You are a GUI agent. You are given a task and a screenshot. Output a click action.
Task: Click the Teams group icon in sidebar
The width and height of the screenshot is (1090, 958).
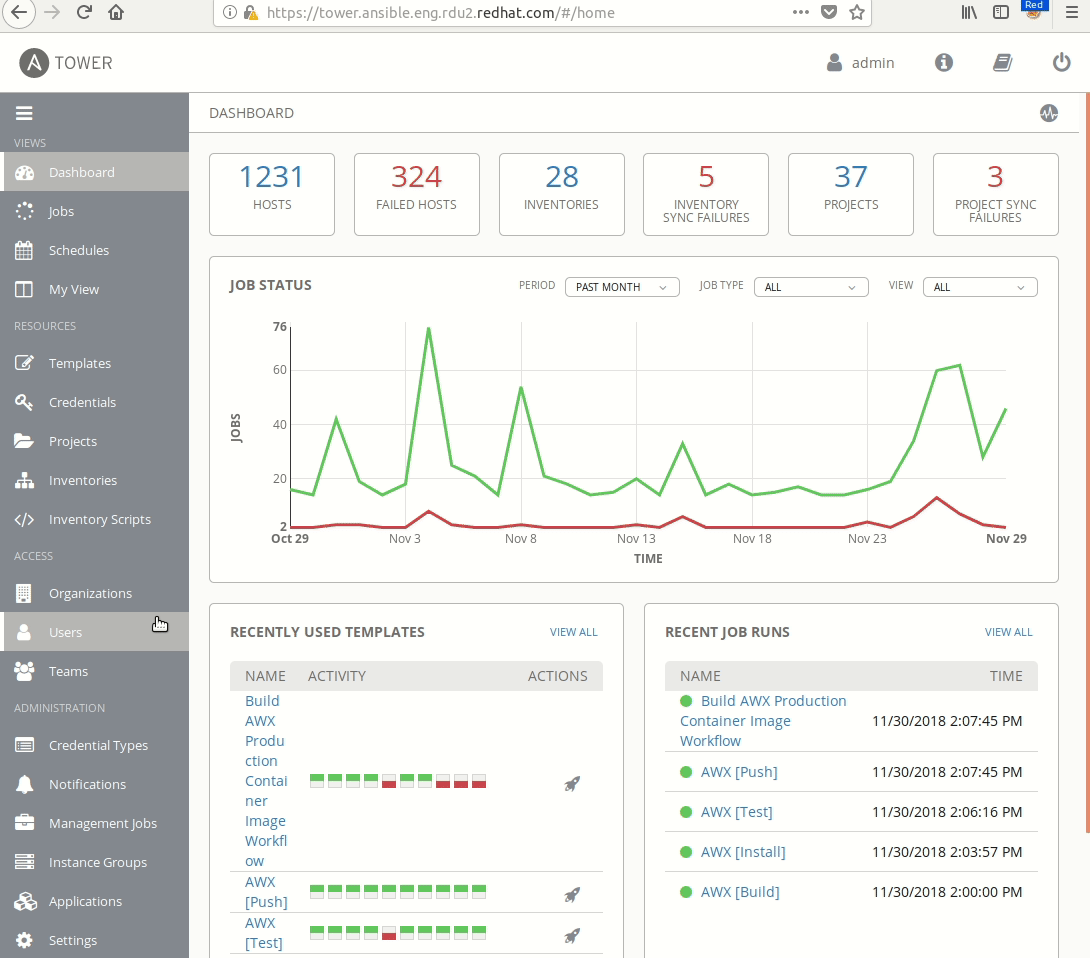pyautogui.click(x=24, y=671)
